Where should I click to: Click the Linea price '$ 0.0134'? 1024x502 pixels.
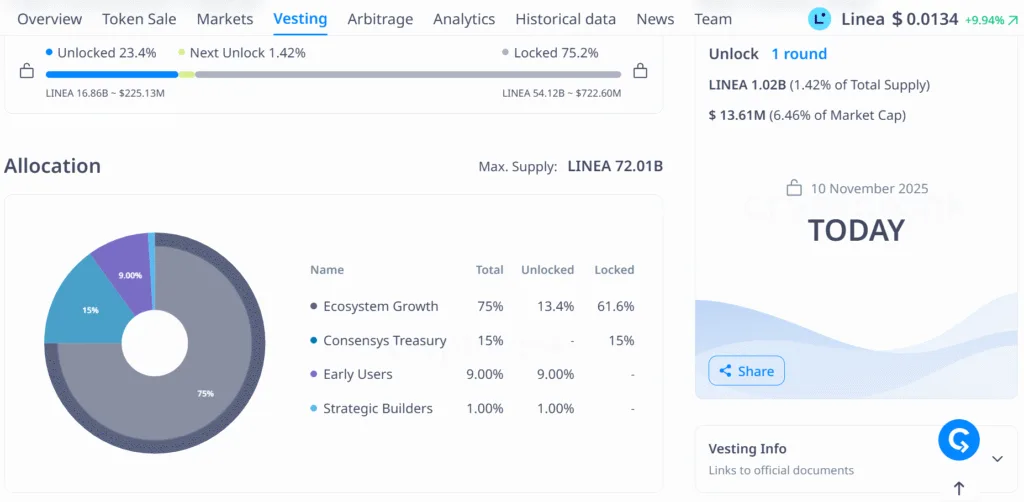coord(925,20)
